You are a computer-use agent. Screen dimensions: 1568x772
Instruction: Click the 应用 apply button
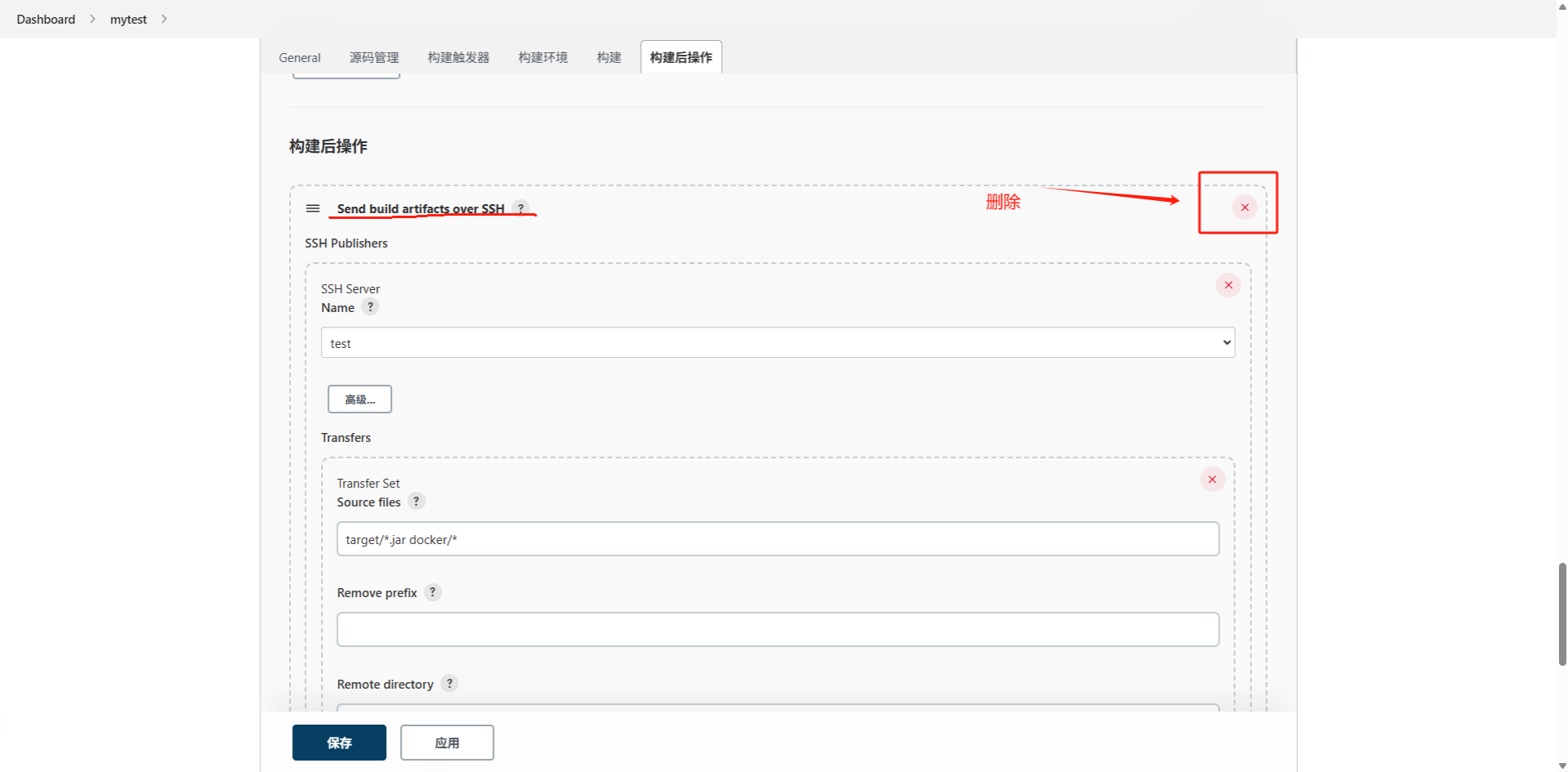[x=447, y=743]
